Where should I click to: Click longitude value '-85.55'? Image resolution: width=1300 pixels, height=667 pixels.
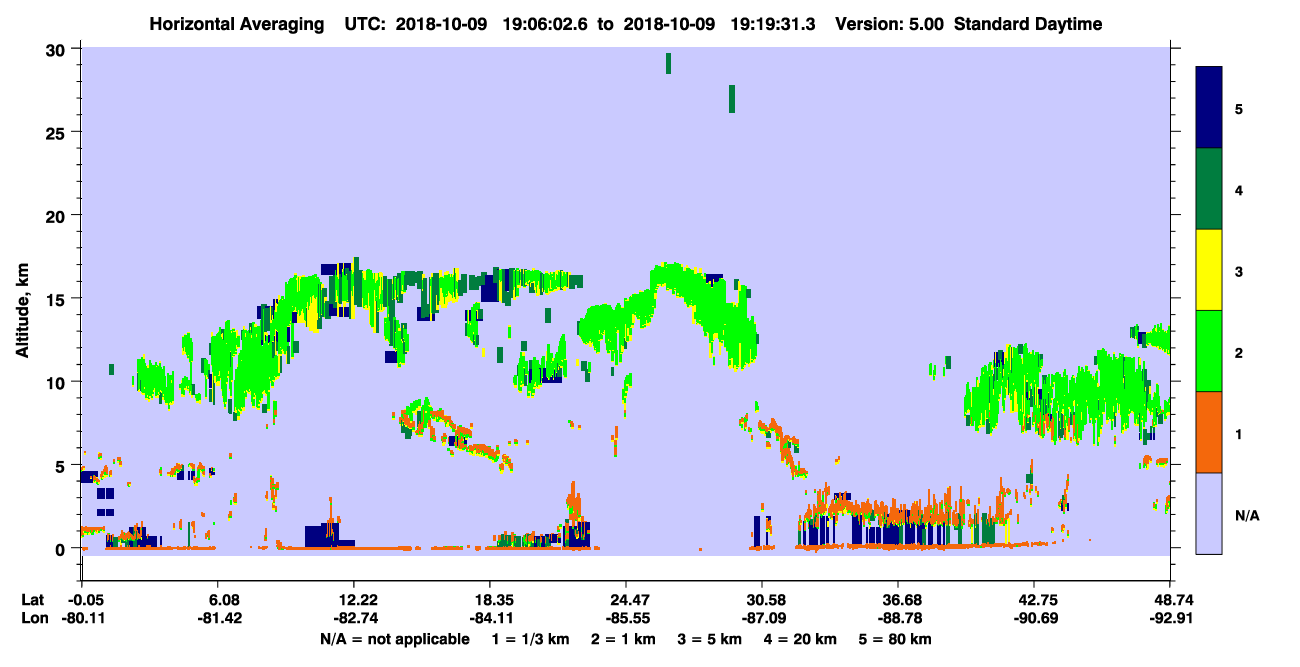click(x=626, y=619)
